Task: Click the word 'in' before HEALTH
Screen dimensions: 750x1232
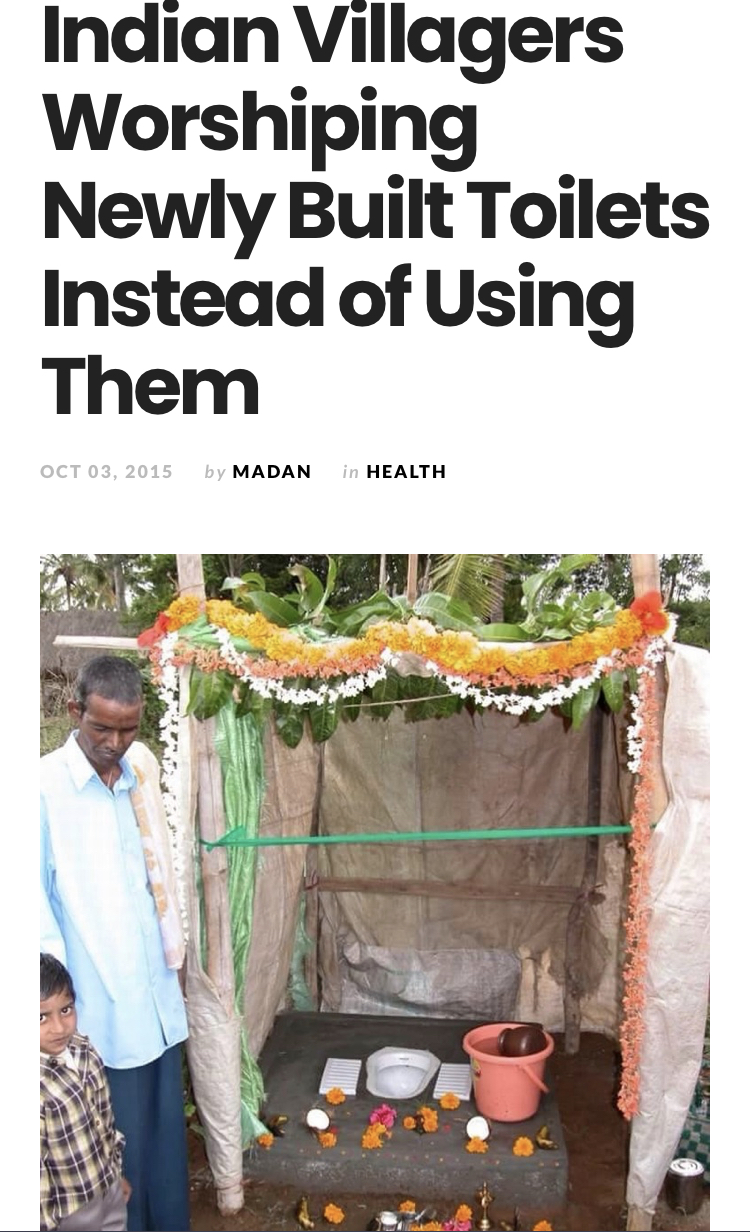Action: [x=350, y=471]
